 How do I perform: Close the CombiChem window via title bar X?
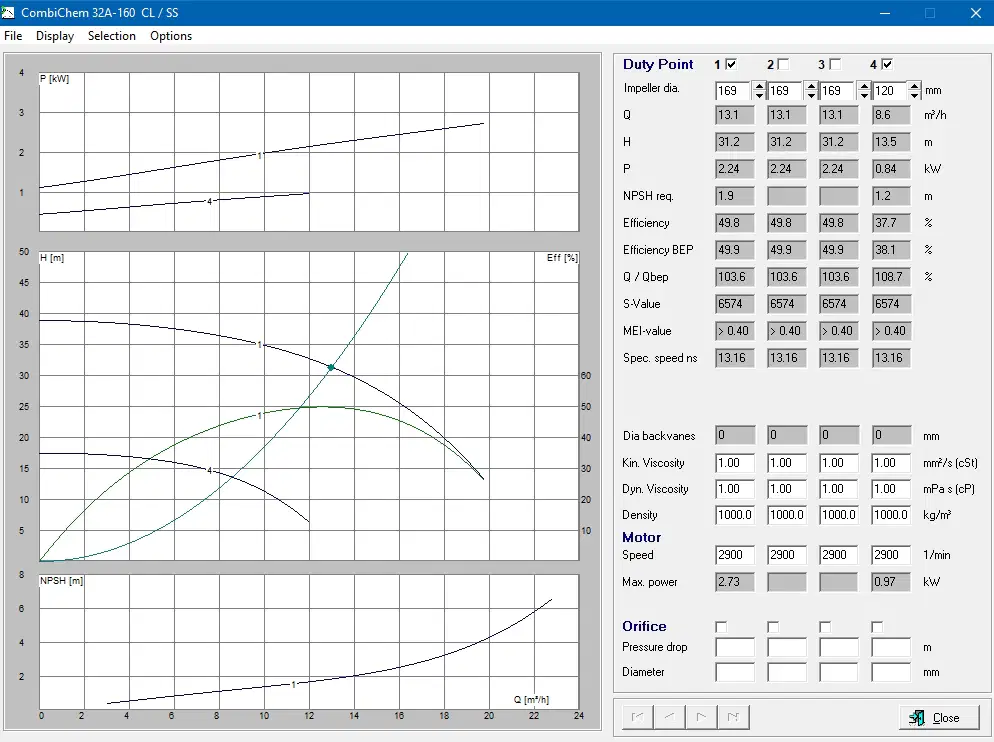[976, 13]
